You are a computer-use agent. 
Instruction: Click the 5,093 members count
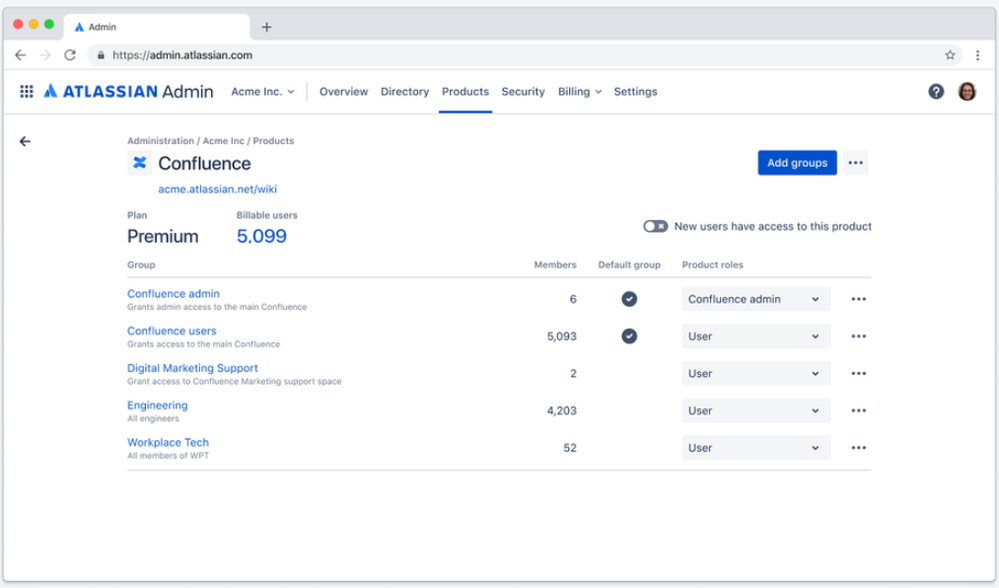click(561, 336)
